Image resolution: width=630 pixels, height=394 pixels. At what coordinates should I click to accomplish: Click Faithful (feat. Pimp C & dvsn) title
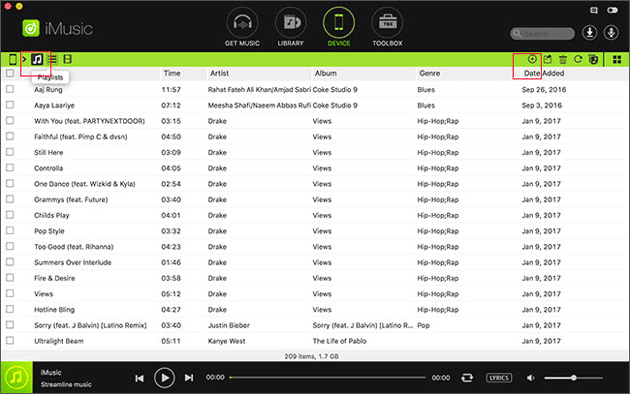click(80, 137)
